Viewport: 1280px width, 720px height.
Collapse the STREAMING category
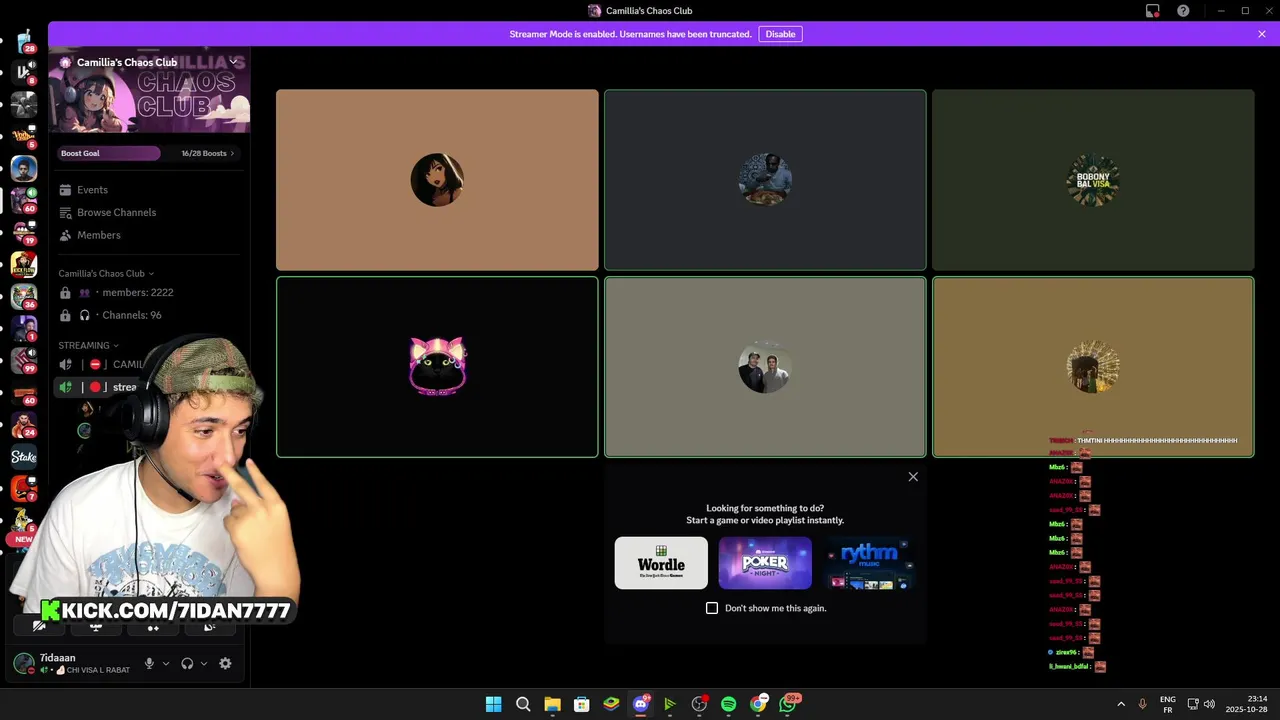[88, 345]
